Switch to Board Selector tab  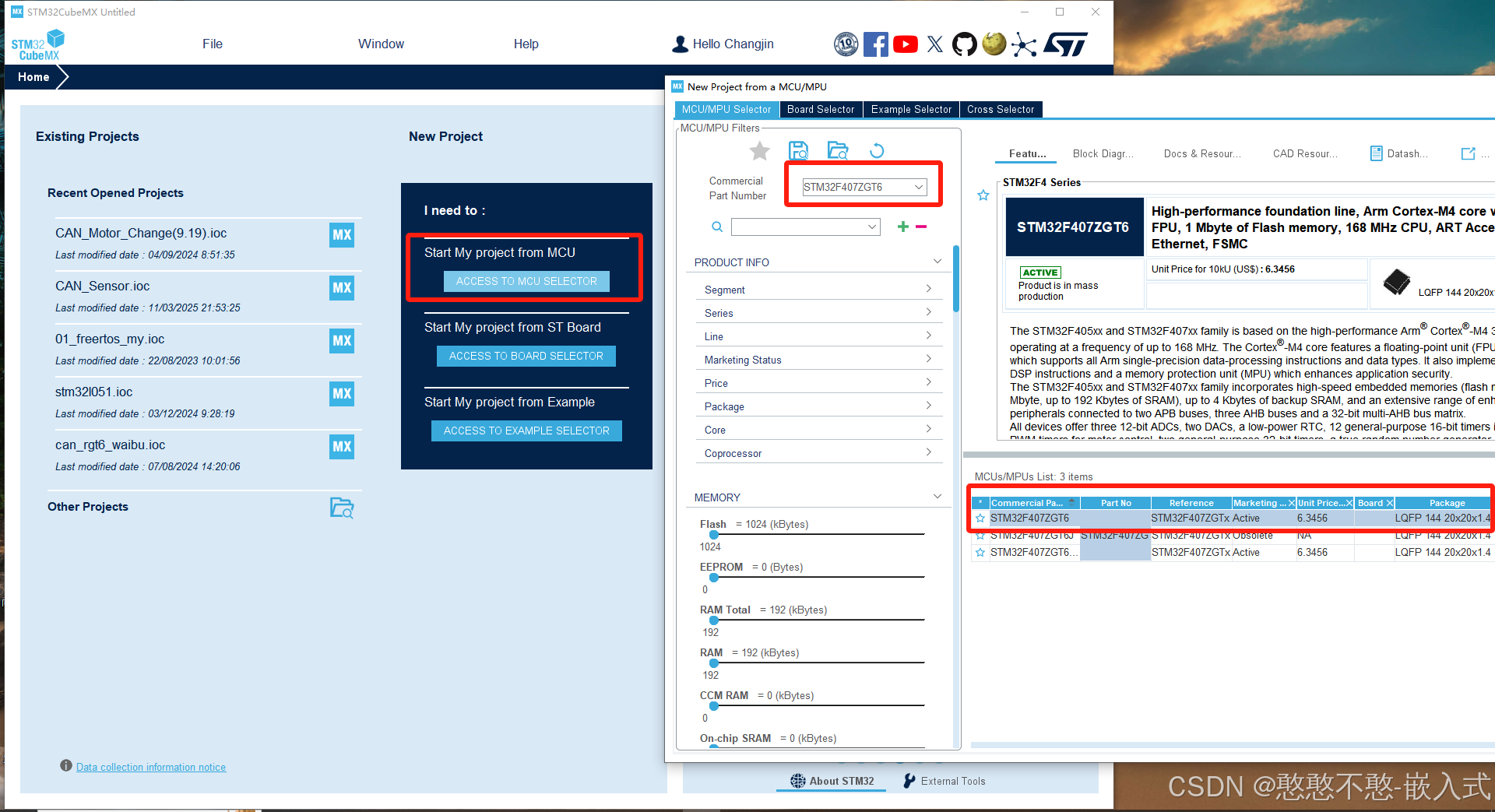click(x=820, y=109)
